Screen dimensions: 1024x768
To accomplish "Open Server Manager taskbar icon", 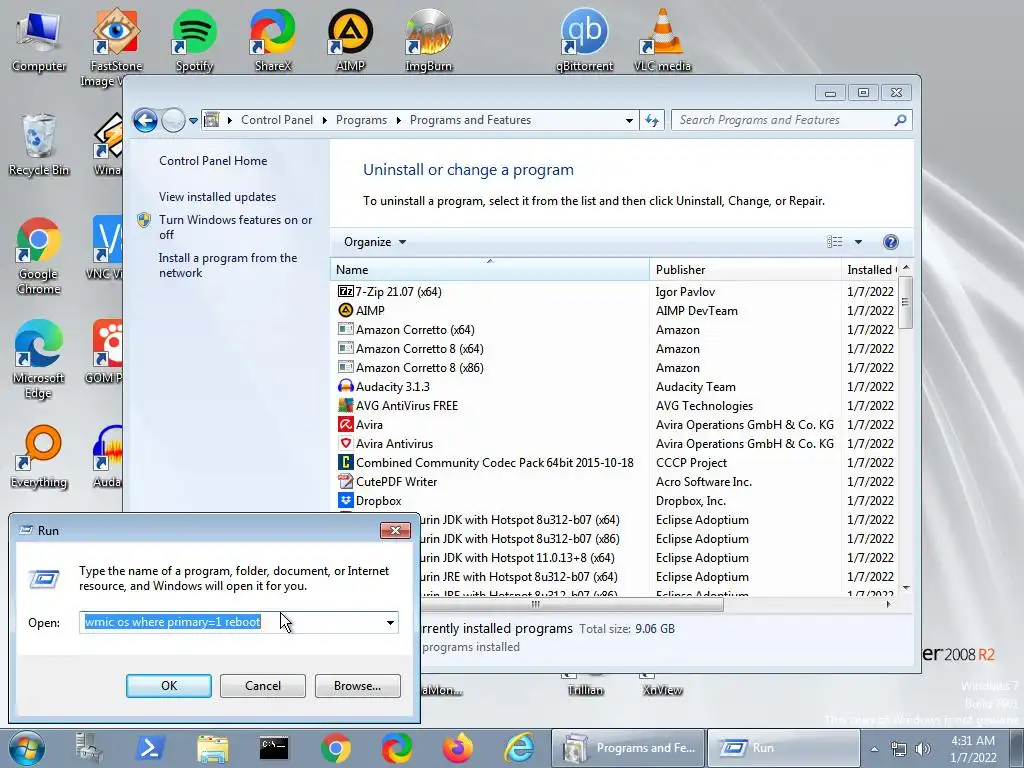I will pos(89,748).
